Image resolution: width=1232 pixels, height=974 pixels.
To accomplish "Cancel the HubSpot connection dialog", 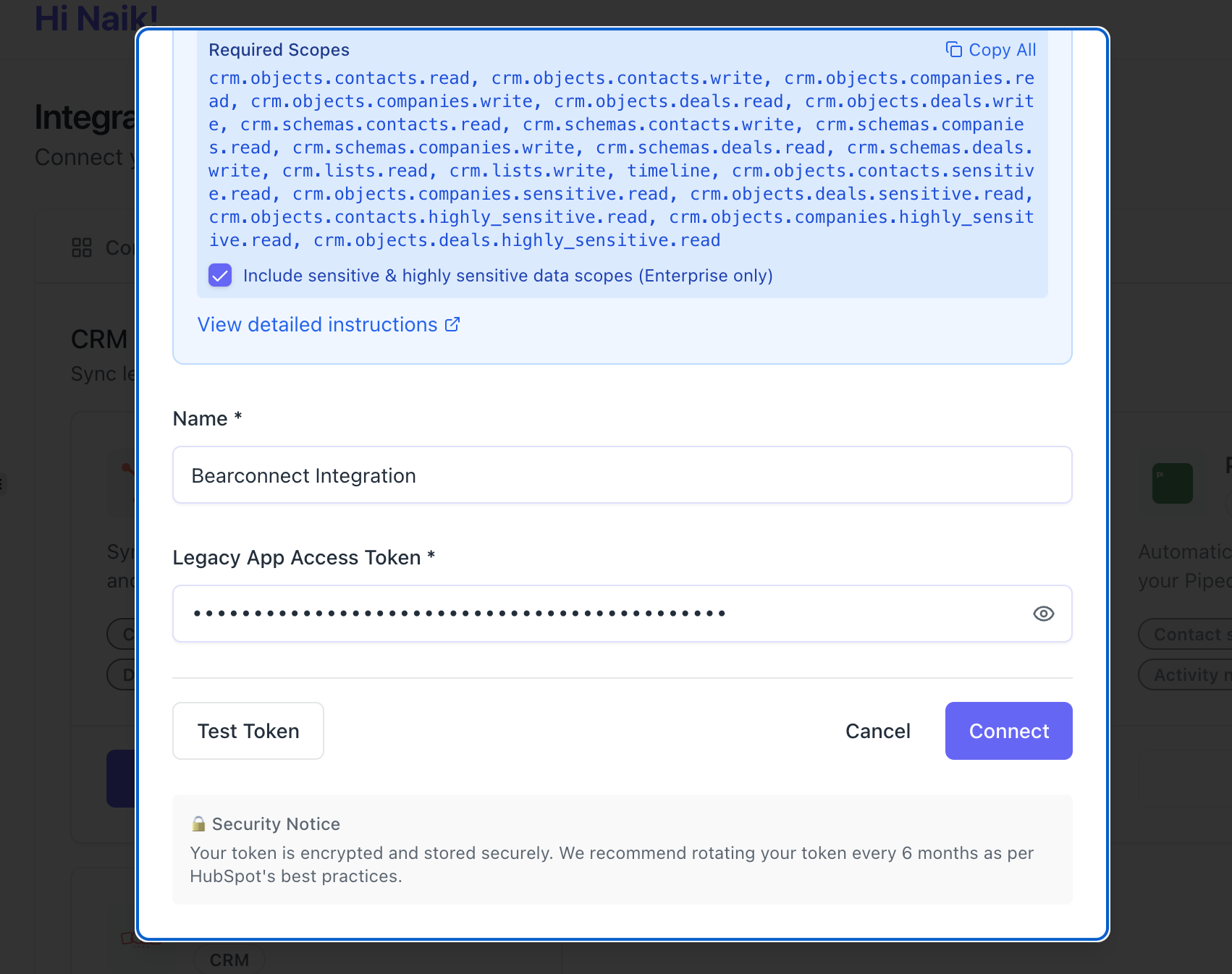I will [x=877, y=731].
